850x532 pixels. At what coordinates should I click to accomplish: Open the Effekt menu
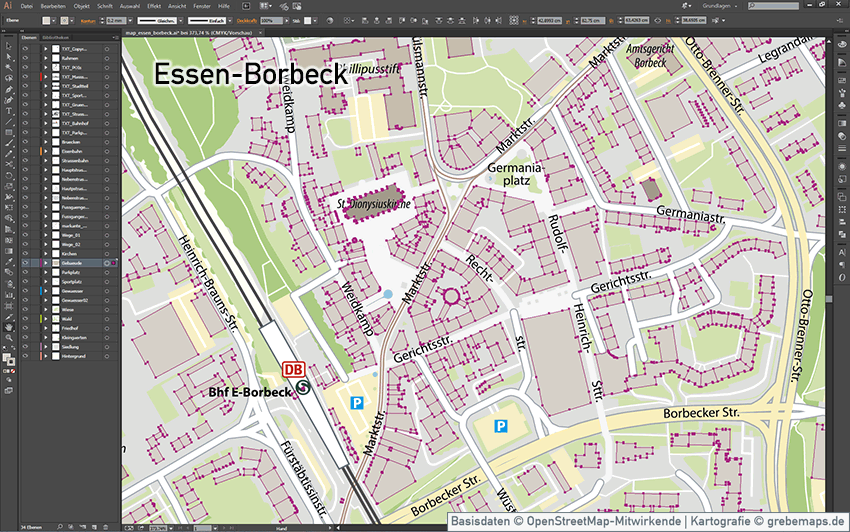point(154,6)
